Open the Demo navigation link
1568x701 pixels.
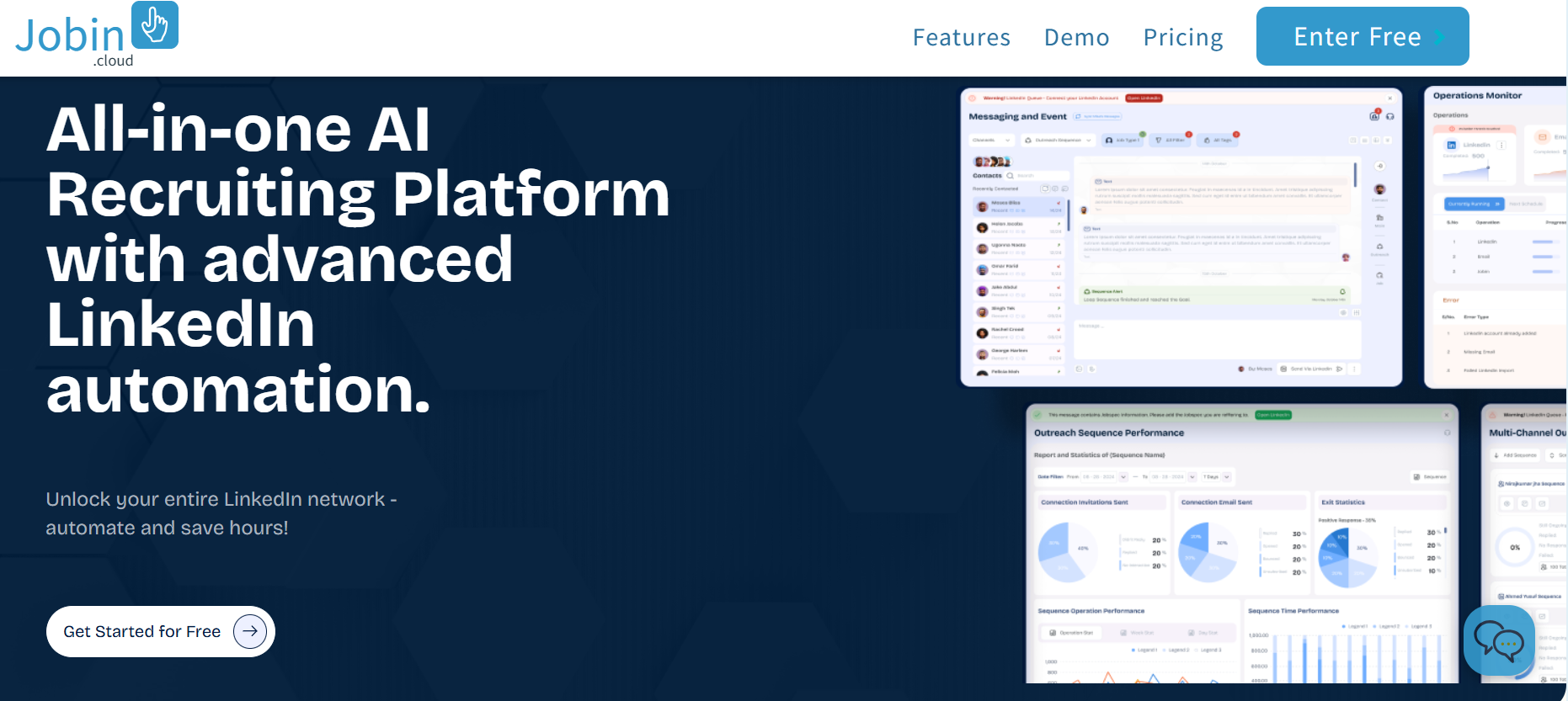(1077, 37)
